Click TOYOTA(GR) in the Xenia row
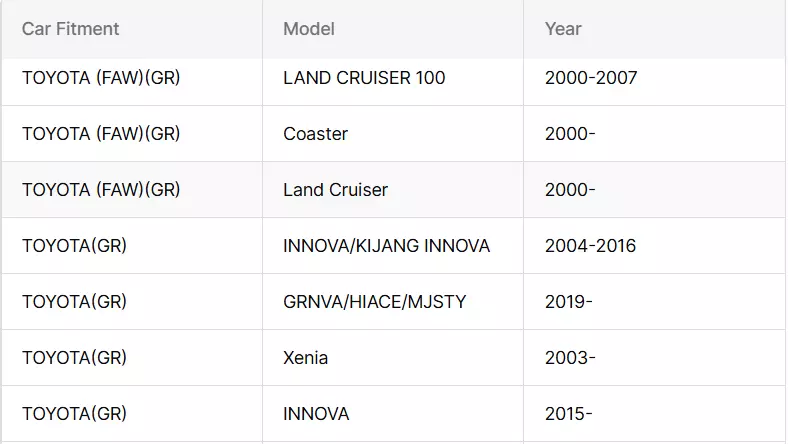The height and width of the screenshot is (444, 788). (x=74, y=358)
